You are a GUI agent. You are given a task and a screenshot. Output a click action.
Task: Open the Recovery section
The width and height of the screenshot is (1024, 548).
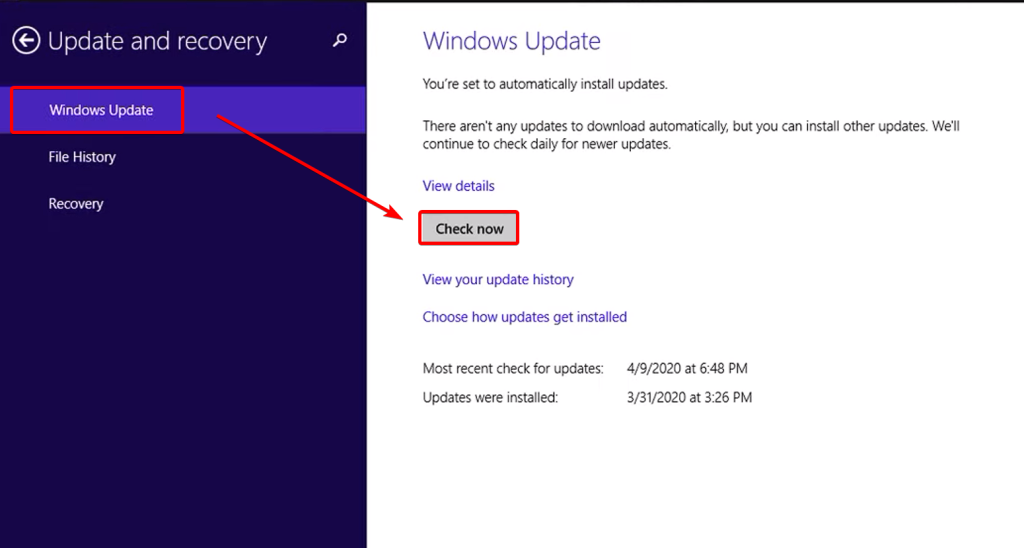tap(76, 204)
